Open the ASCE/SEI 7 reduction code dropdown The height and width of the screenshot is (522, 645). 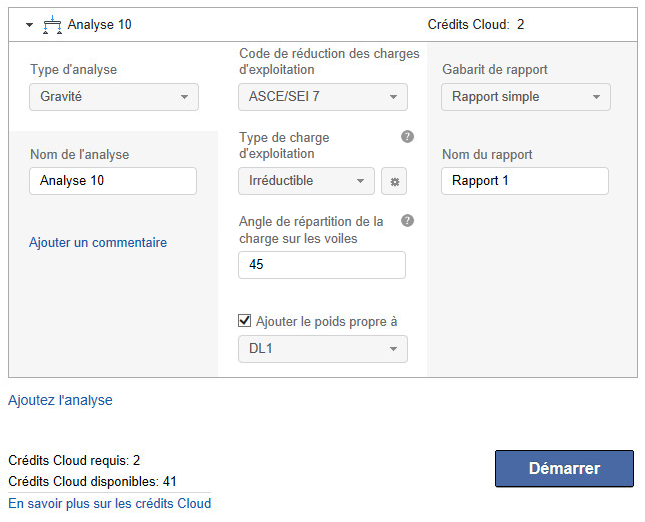click(x=323, y=97)
